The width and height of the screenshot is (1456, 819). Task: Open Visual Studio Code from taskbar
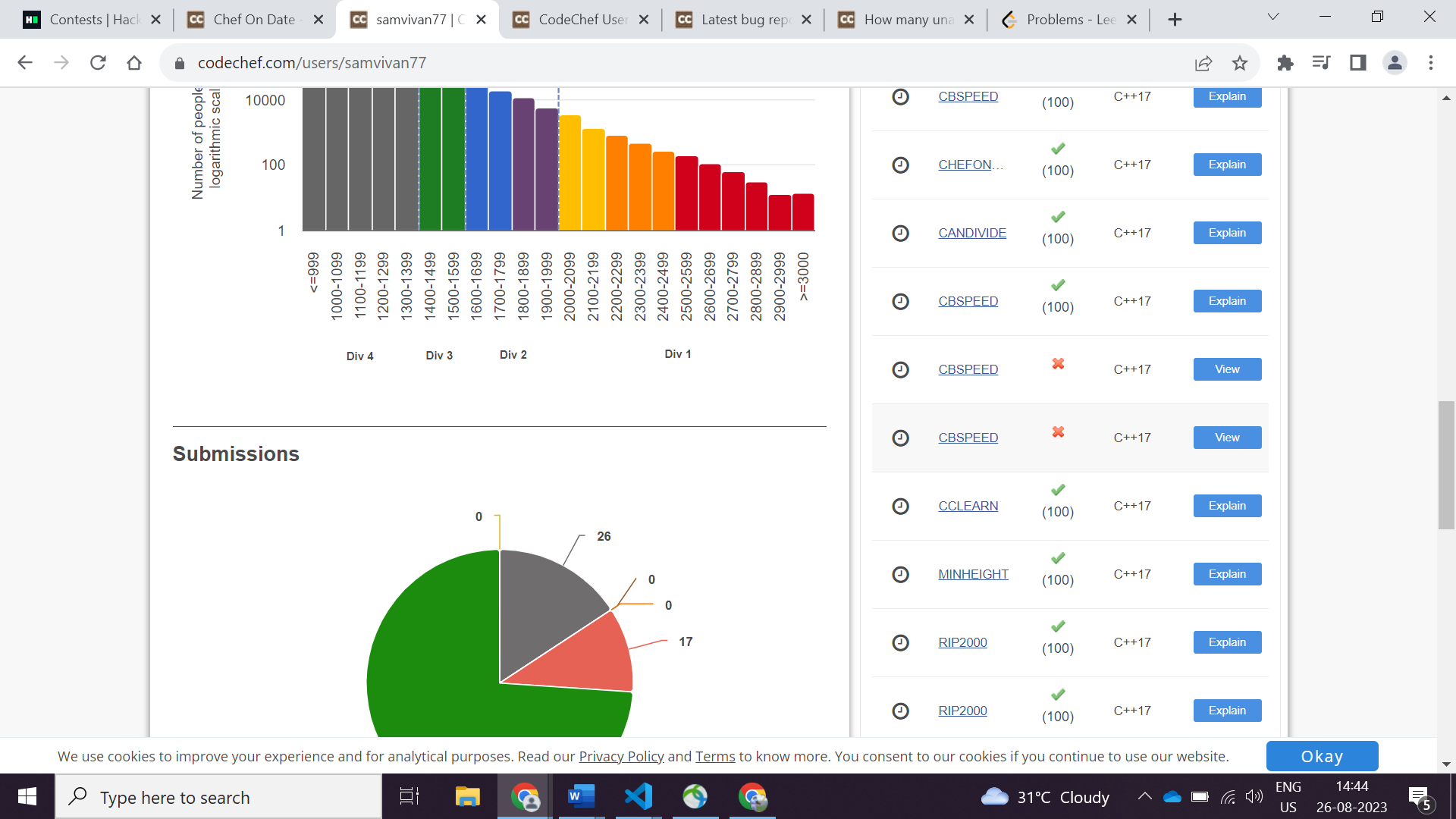(x=638, y=796)
